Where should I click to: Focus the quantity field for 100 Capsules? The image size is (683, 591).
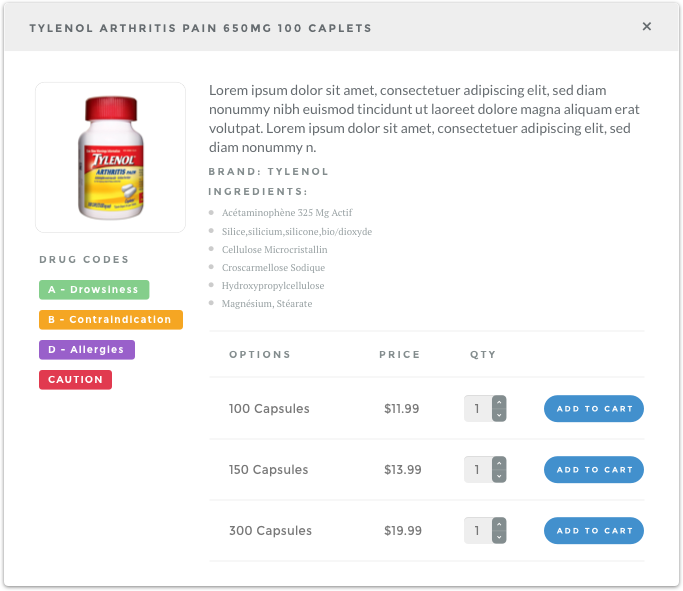[x=477, y=409]
